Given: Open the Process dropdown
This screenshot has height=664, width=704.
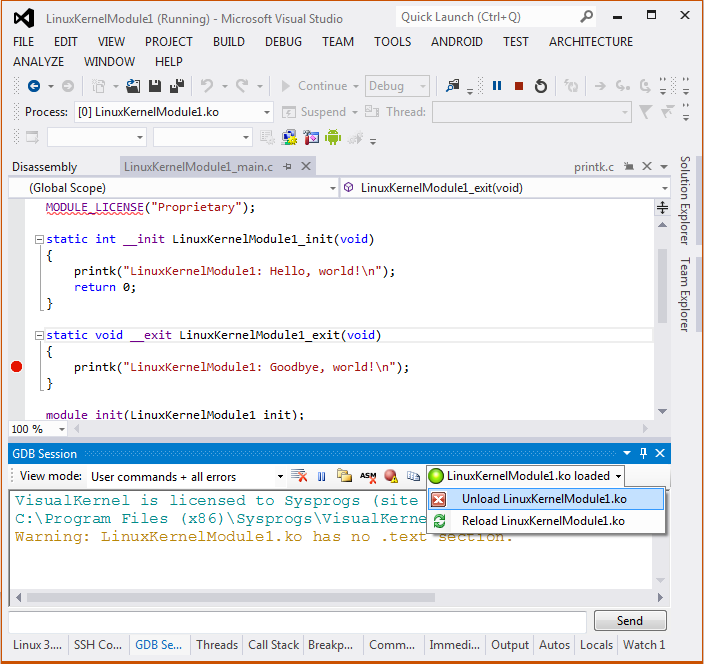Looking at the screenshot, I should (266, 112).
